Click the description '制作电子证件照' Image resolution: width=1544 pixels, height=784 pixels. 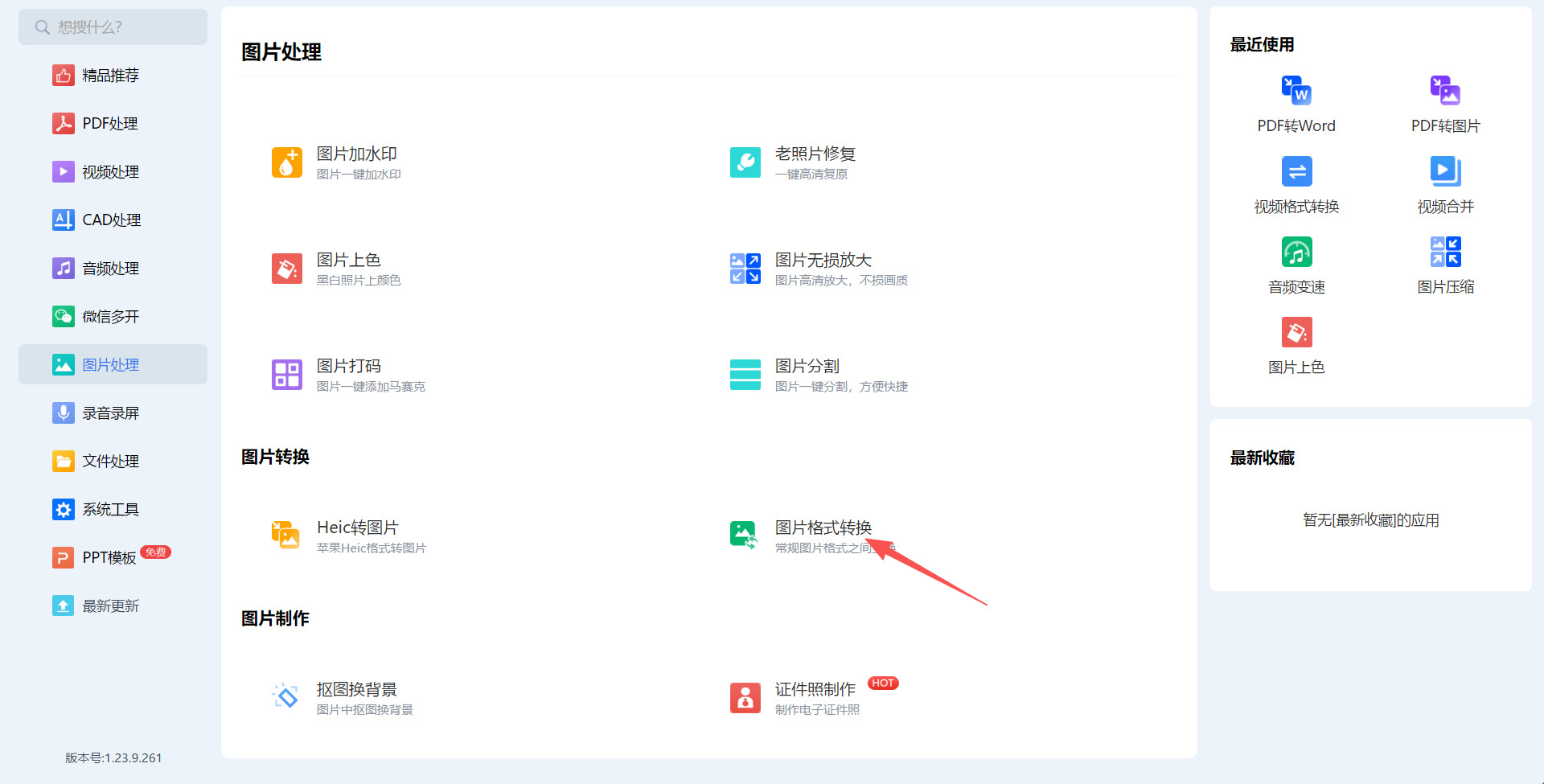[818, 709]
